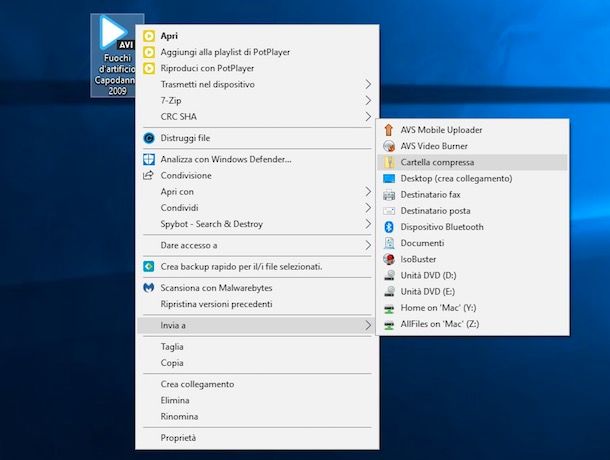Send to Desktop (crea collegamento)
Viewport: 610px width, 460px height.
click(x=472, y=179)
